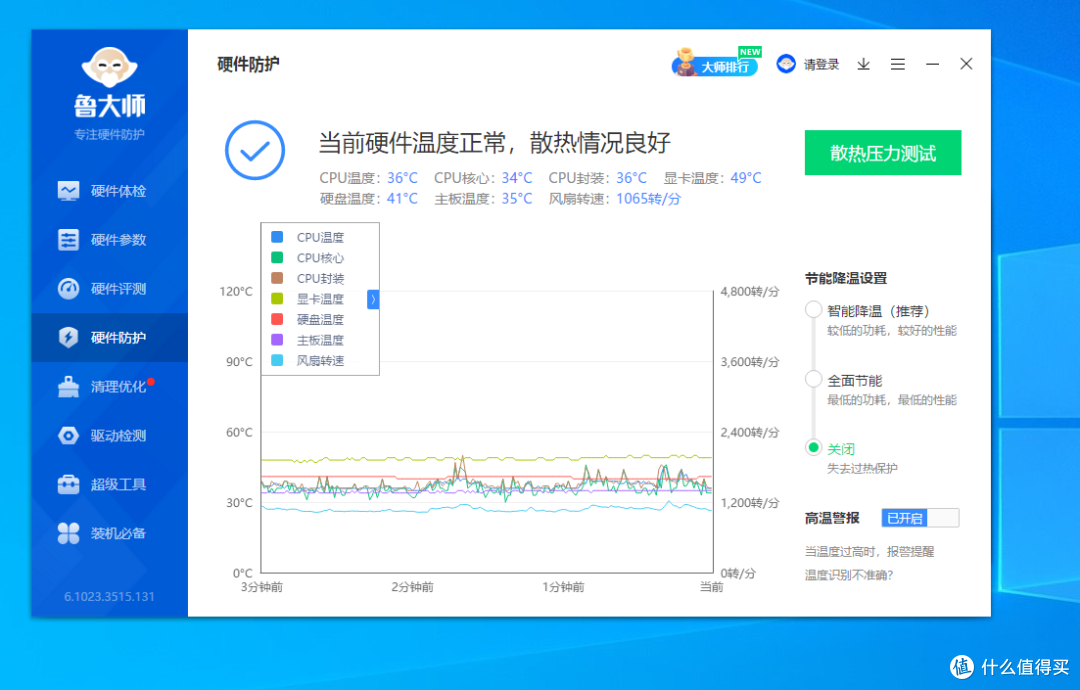Minimize the 鲁大师 window
The width and height of the screenshot is (1080, 690).
pyautogui.click(x=932, y=64)
